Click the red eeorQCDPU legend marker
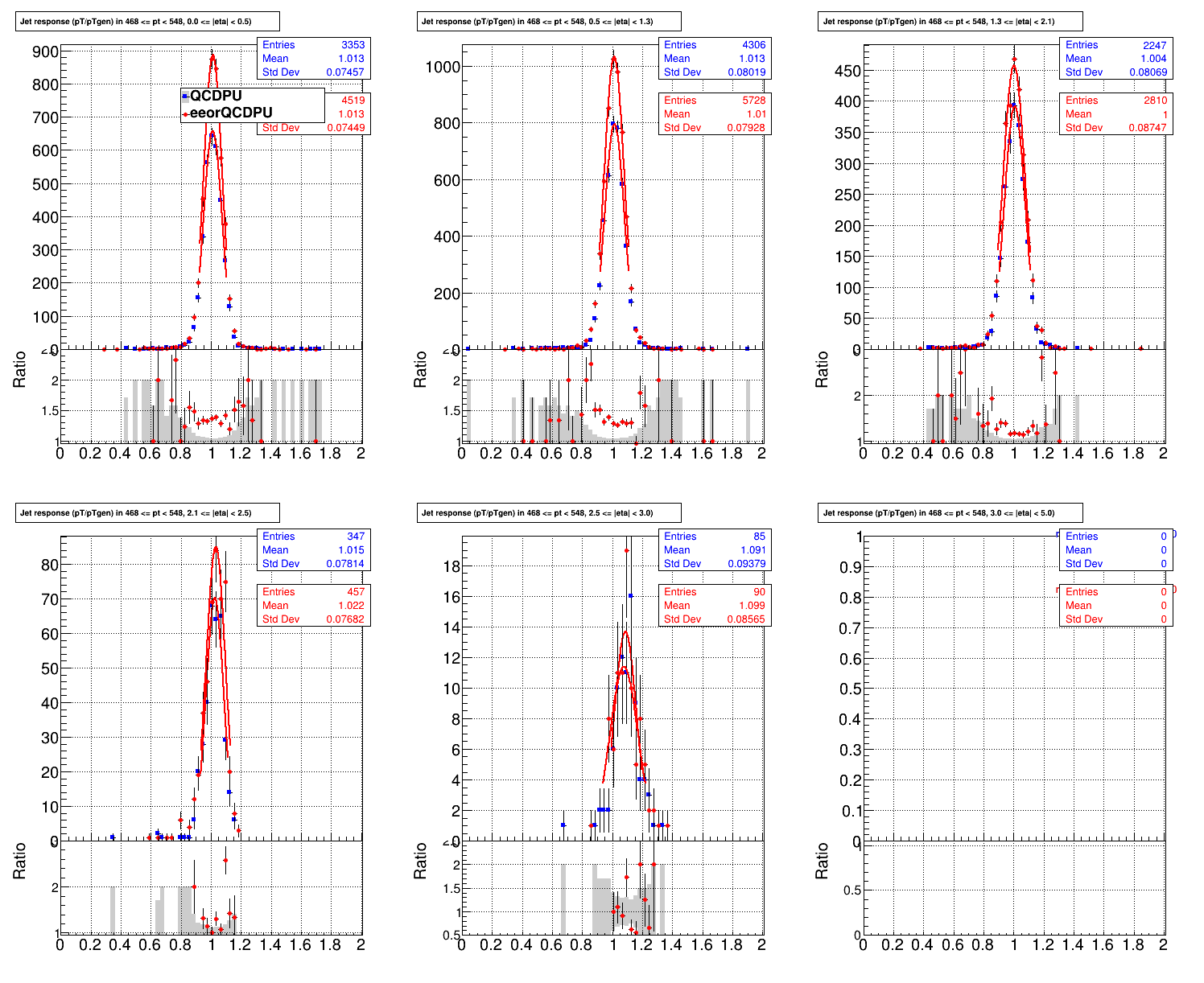 [185, 113]
